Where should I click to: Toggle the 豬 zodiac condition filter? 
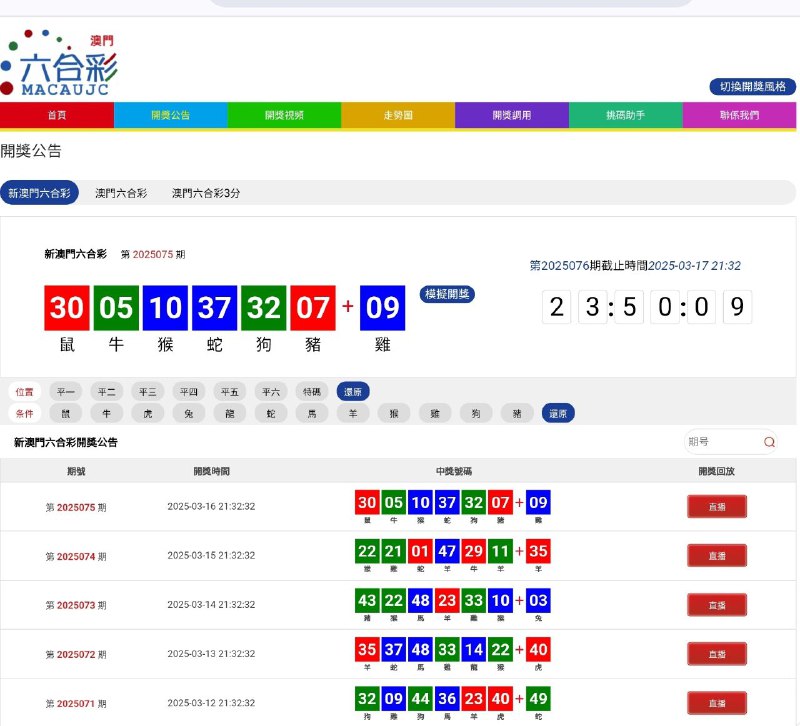517,413
